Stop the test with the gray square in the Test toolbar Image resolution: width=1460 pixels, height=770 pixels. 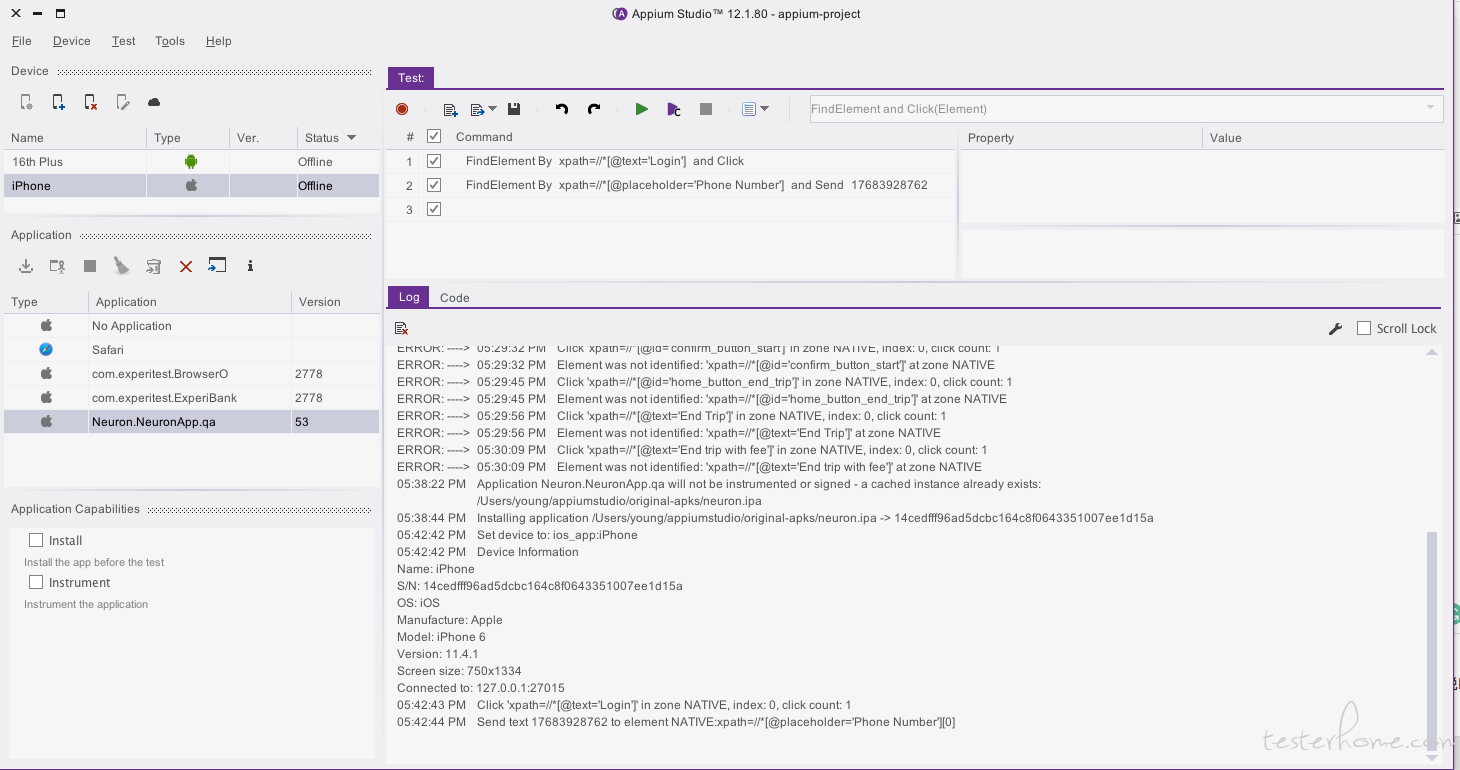point(706,109)
